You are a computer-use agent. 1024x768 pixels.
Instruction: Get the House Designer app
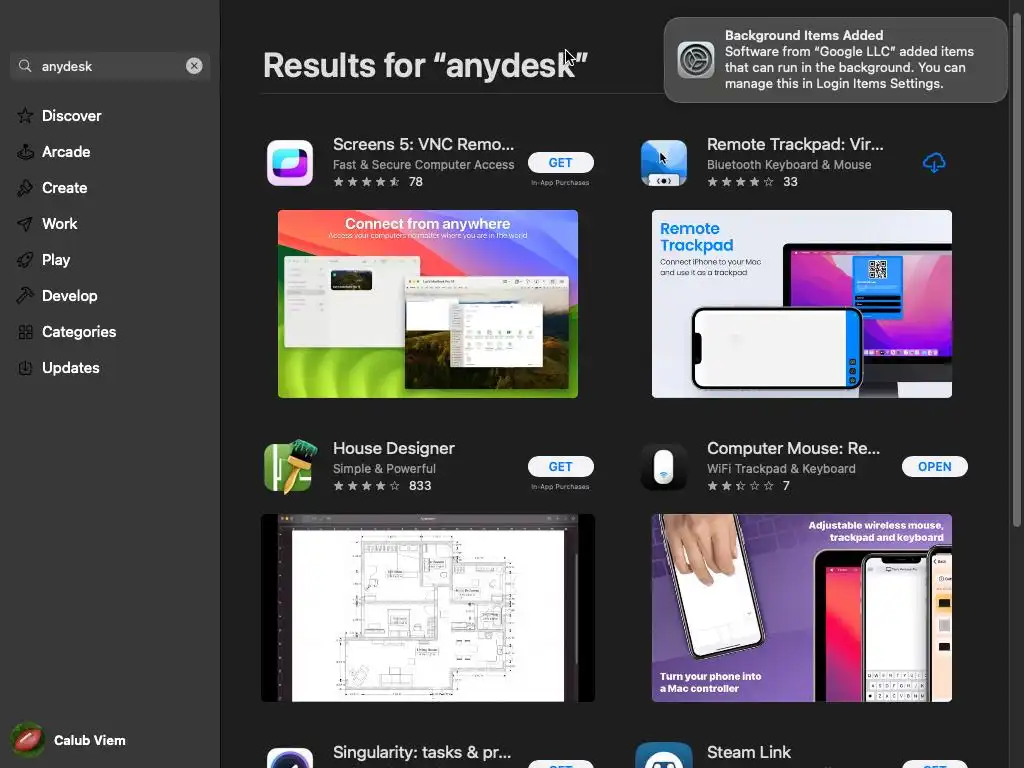point(560,466)
